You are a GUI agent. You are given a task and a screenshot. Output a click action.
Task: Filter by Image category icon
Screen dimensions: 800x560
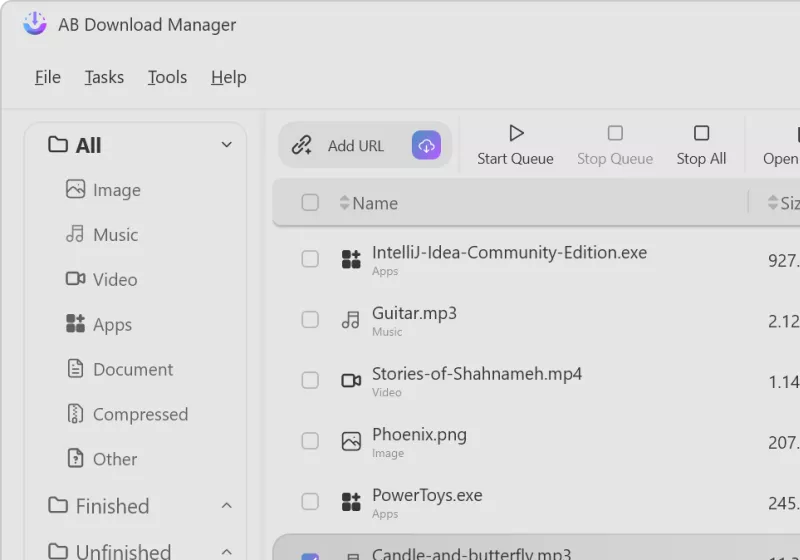76,189
